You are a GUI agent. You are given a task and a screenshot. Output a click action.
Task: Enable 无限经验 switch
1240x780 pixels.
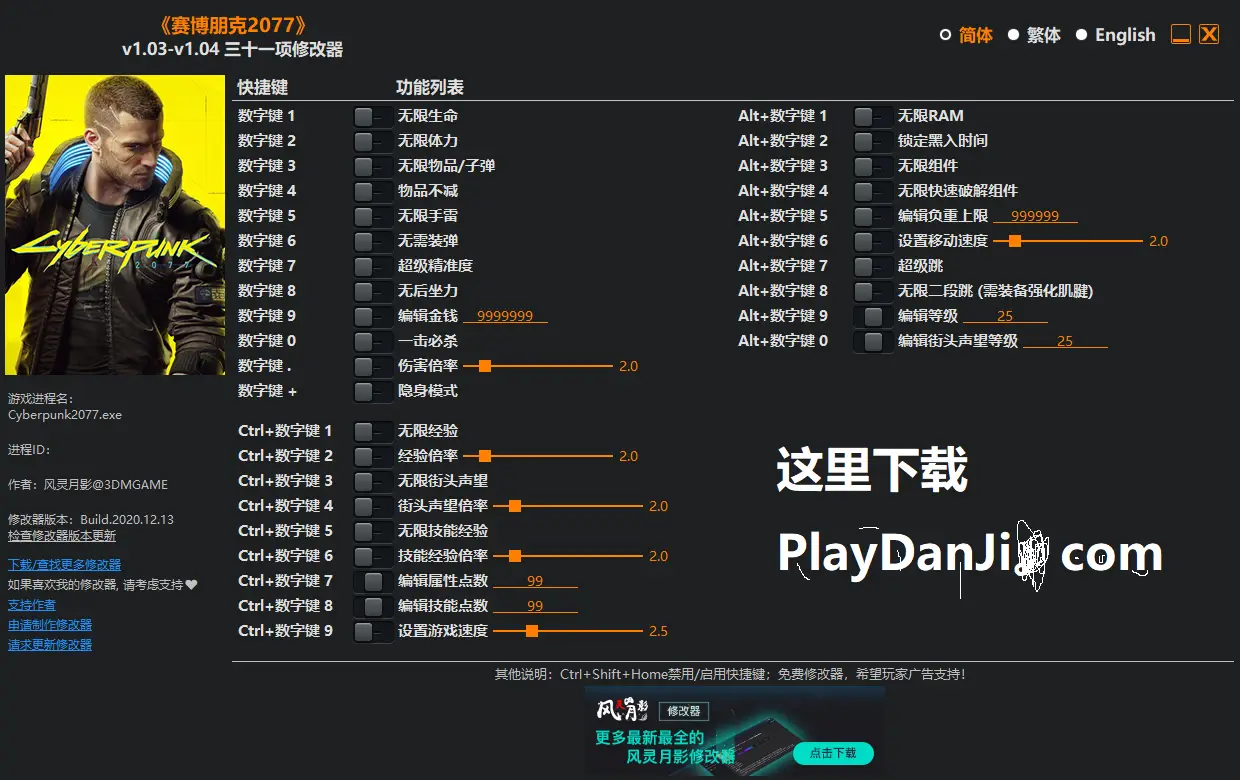pos(372,430)
